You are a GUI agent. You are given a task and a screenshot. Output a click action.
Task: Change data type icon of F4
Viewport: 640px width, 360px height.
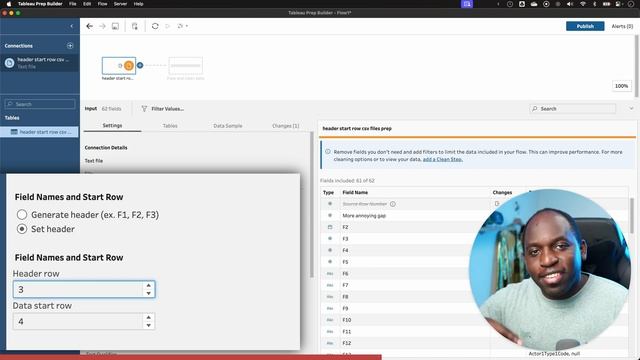(330, 250)
